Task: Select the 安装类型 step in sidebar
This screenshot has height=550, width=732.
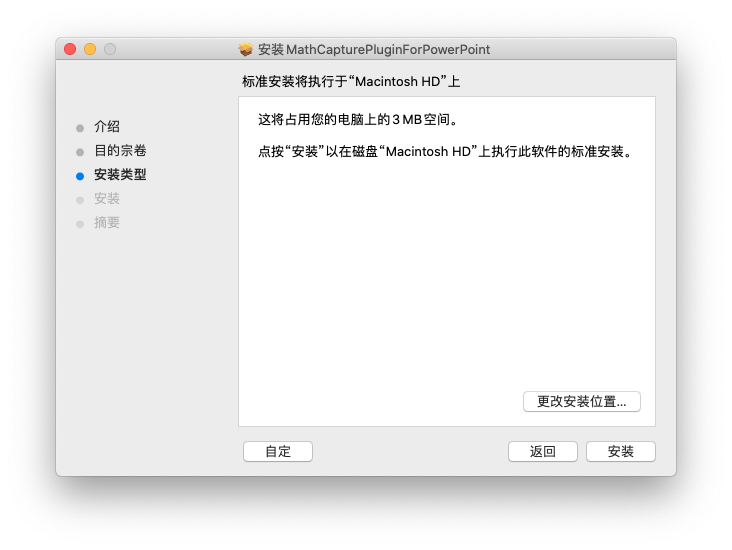Action: [x=120, y=175]
